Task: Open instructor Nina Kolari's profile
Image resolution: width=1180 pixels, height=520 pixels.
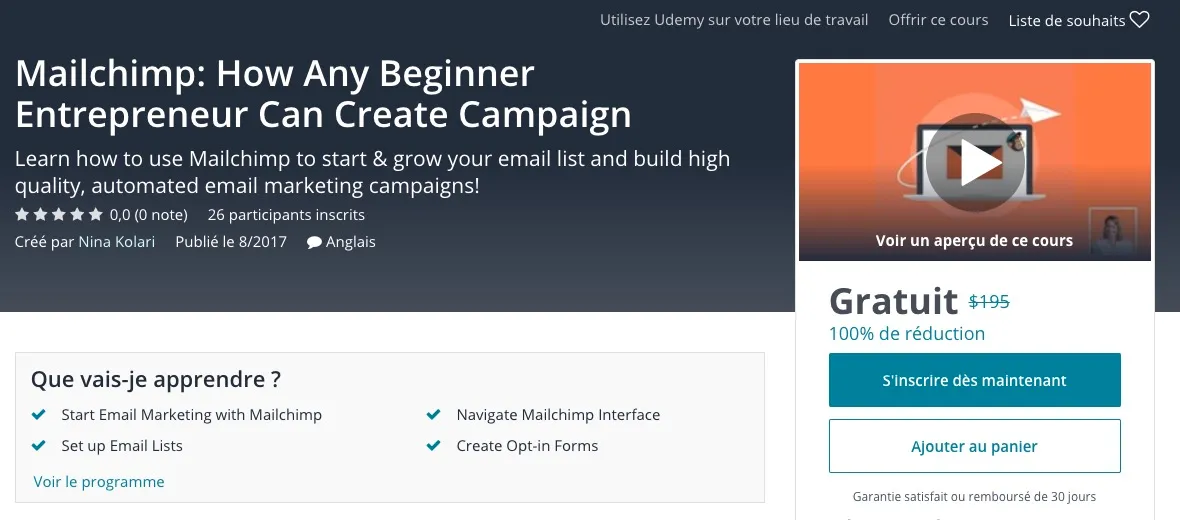Action: click(x=117, y=242)
